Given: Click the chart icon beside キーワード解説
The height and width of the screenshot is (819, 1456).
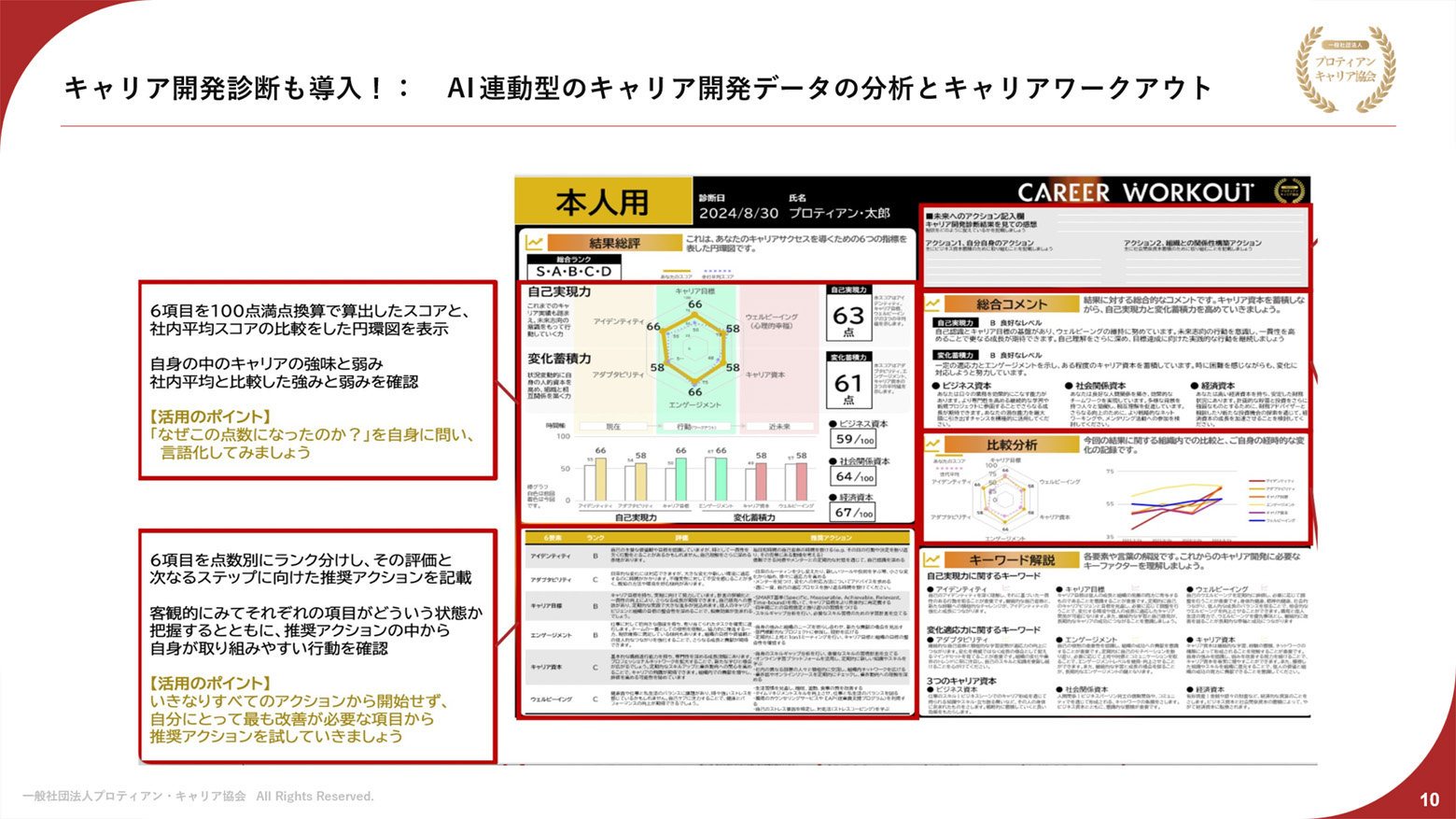Looking at the screenshot, I should [932, 560].
